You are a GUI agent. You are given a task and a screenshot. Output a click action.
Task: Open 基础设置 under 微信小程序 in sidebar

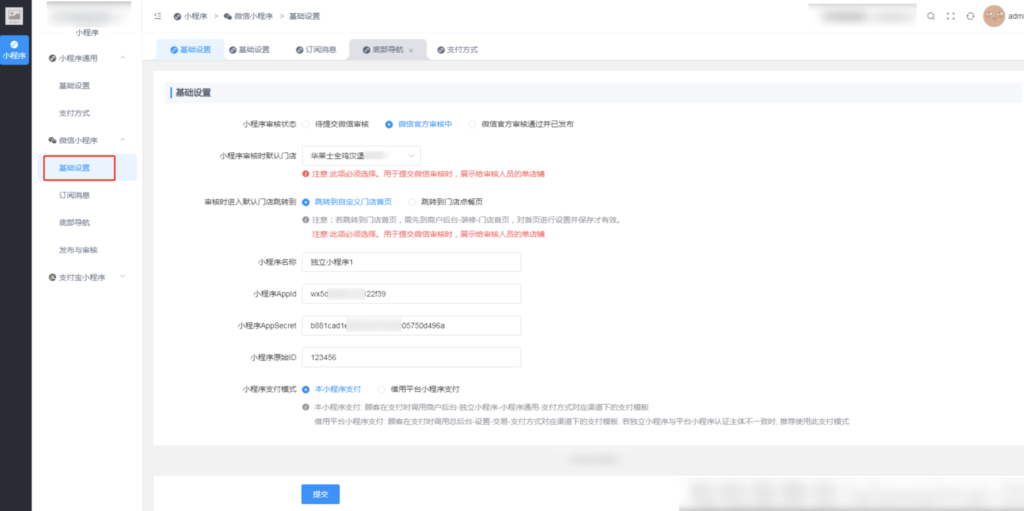74,168
